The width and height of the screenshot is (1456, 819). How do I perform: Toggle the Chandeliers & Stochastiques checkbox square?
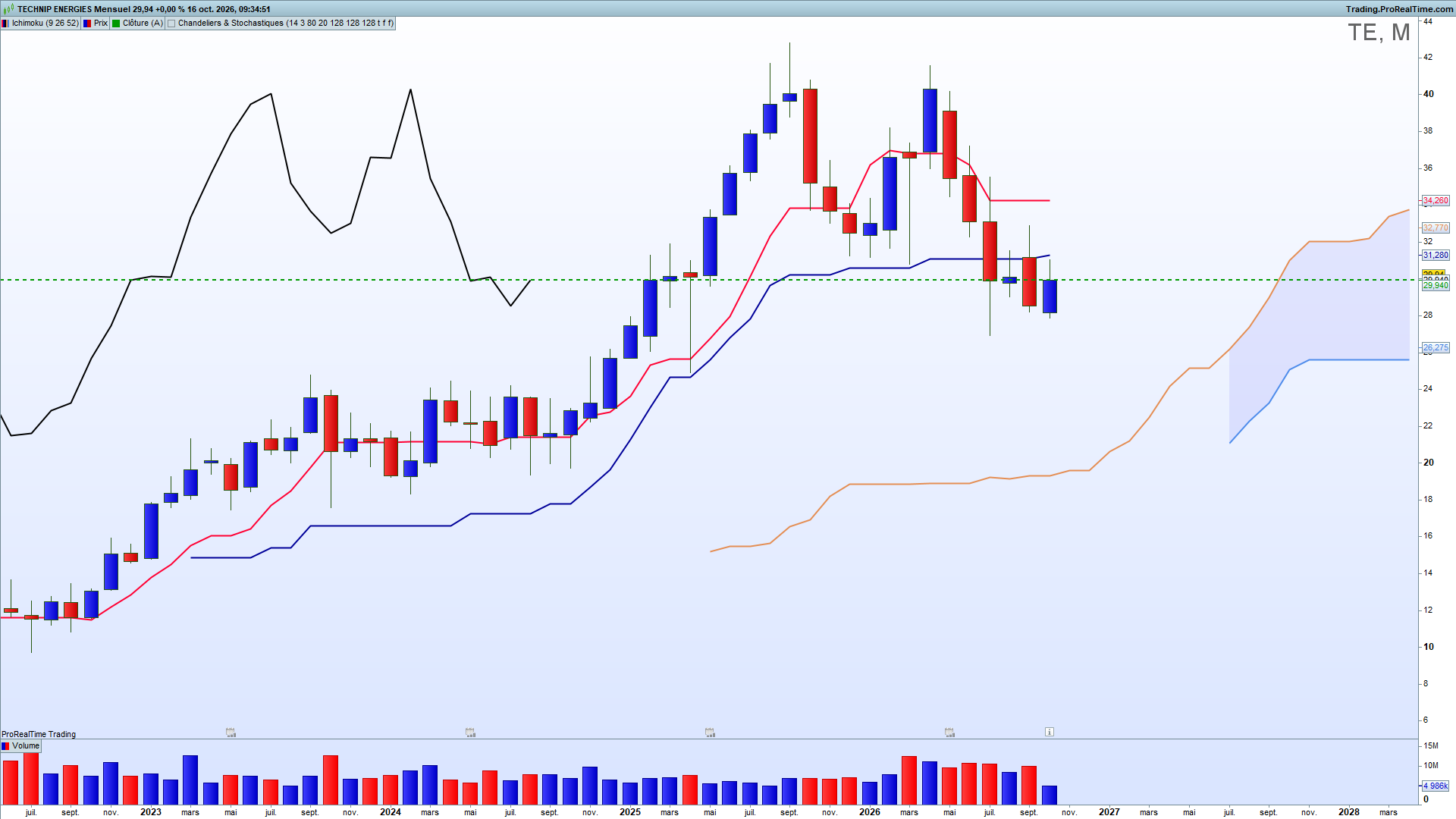point(171,24)
